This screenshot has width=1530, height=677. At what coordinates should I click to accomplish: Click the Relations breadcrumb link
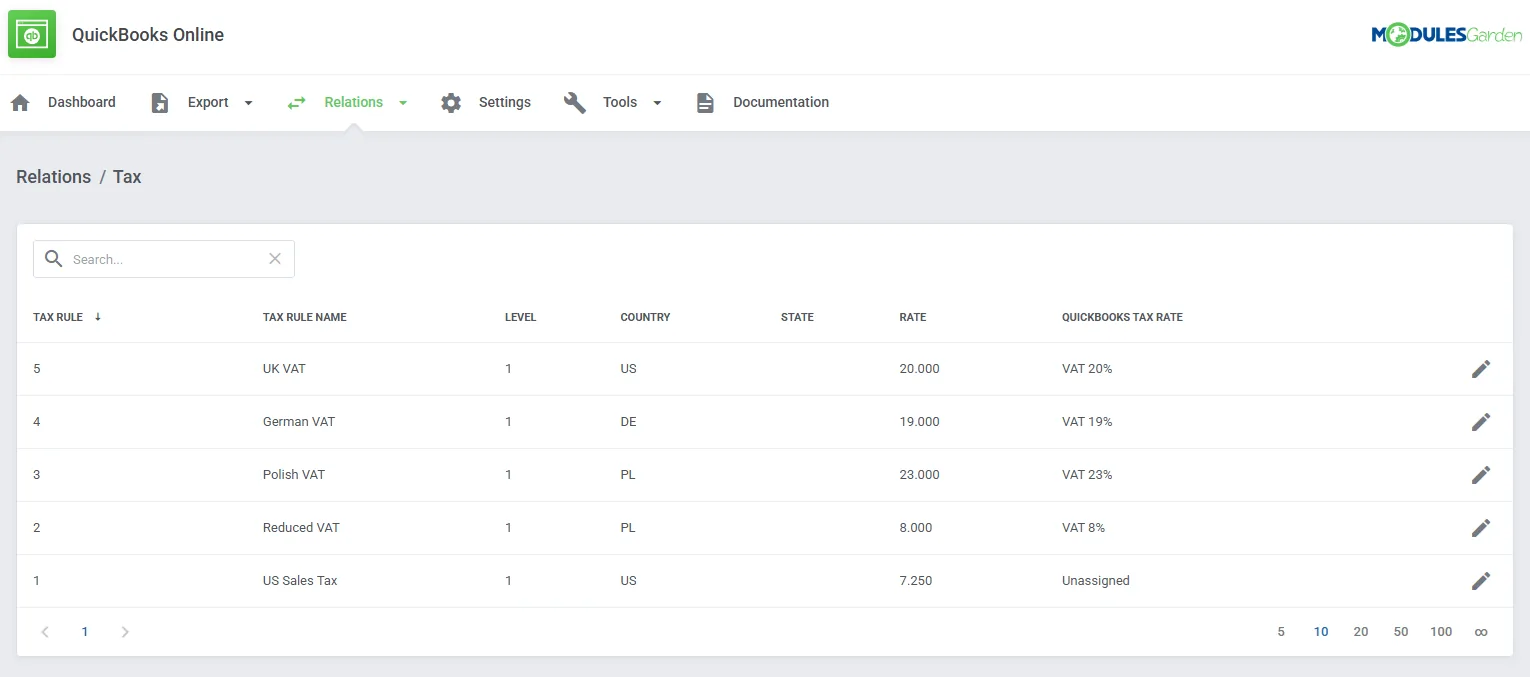click(x=54, y=177)
